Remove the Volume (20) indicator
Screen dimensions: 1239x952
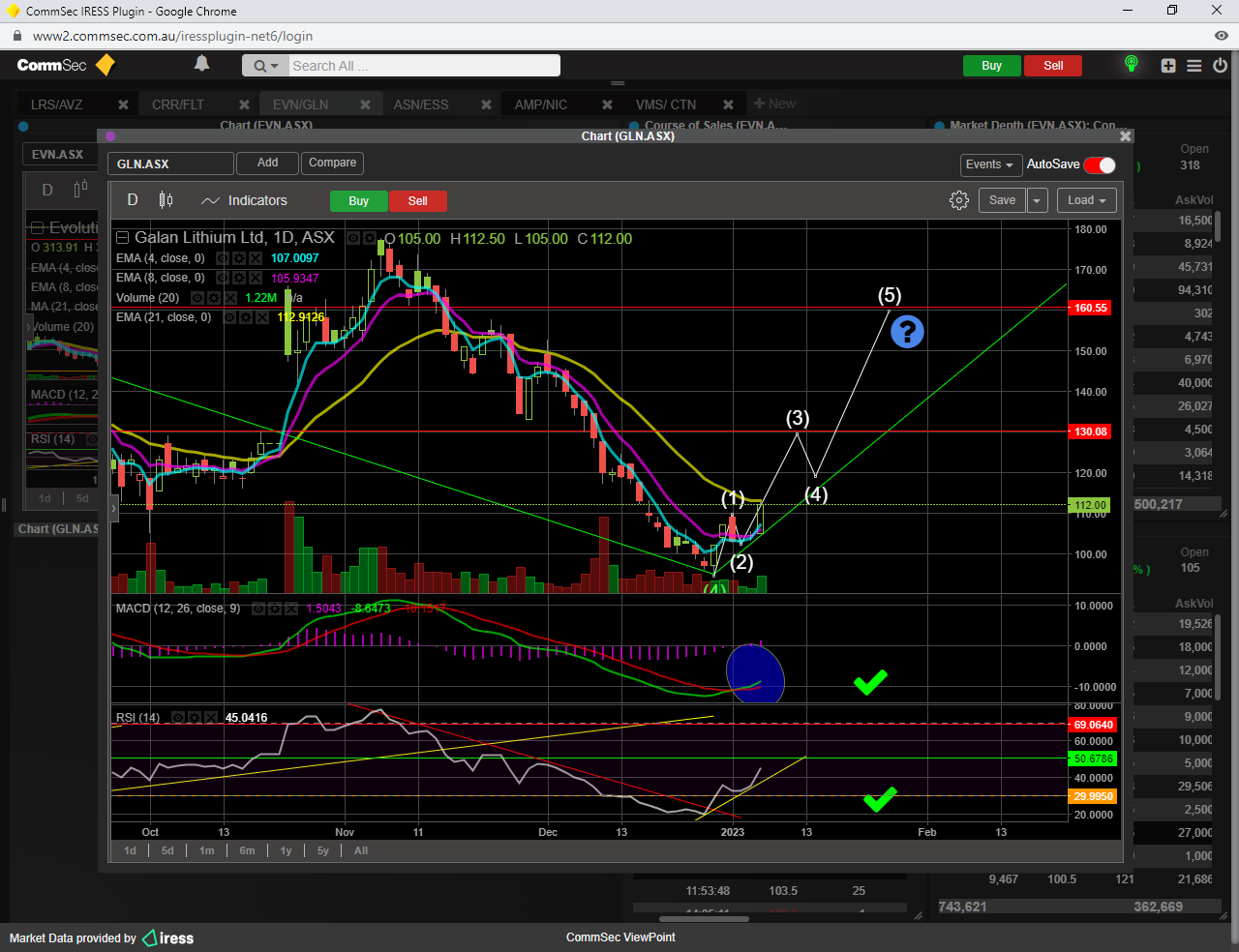pos(230,298)
